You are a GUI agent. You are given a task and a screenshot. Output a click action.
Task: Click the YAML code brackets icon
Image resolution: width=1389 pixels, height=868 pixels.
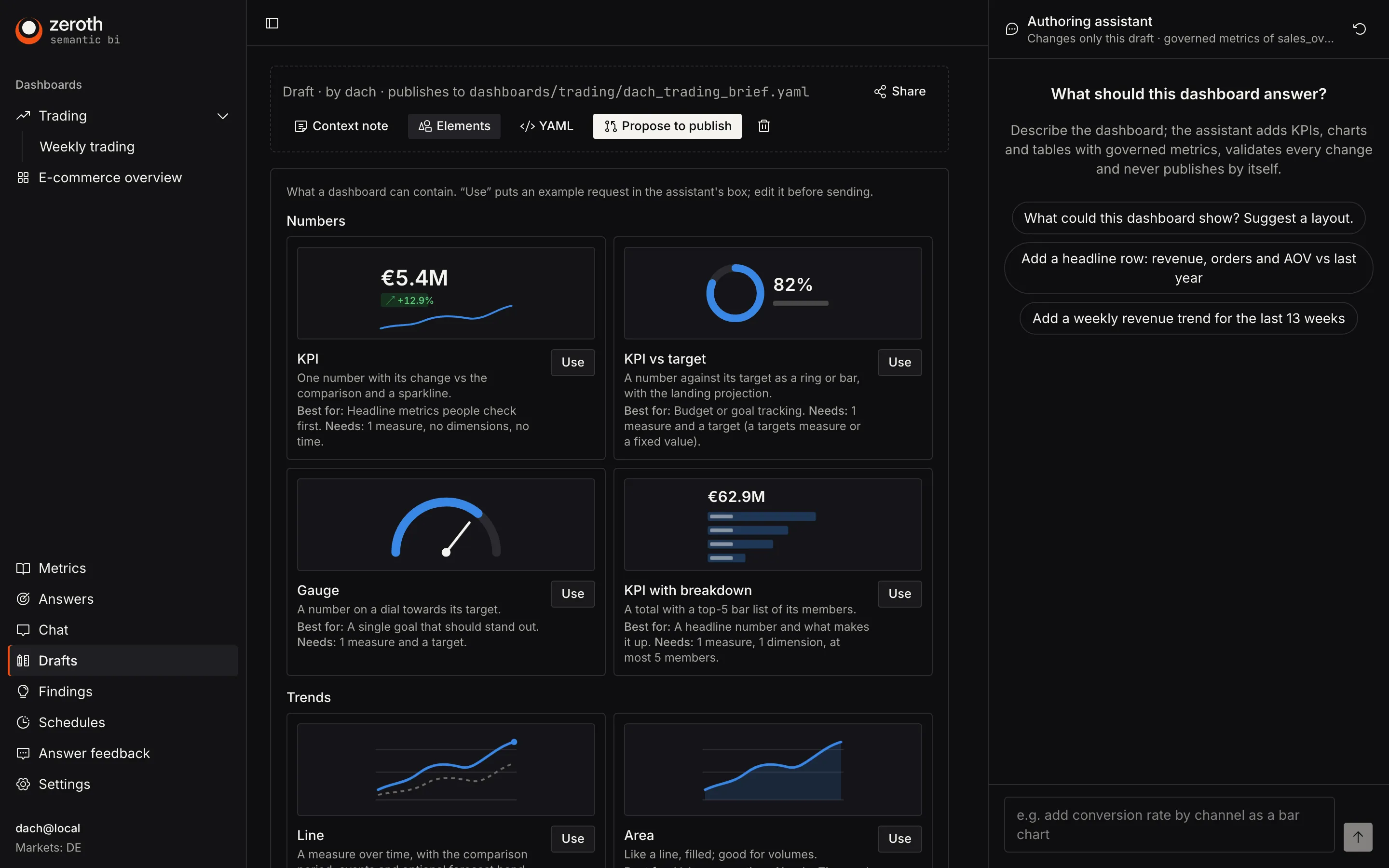[527, 126]
